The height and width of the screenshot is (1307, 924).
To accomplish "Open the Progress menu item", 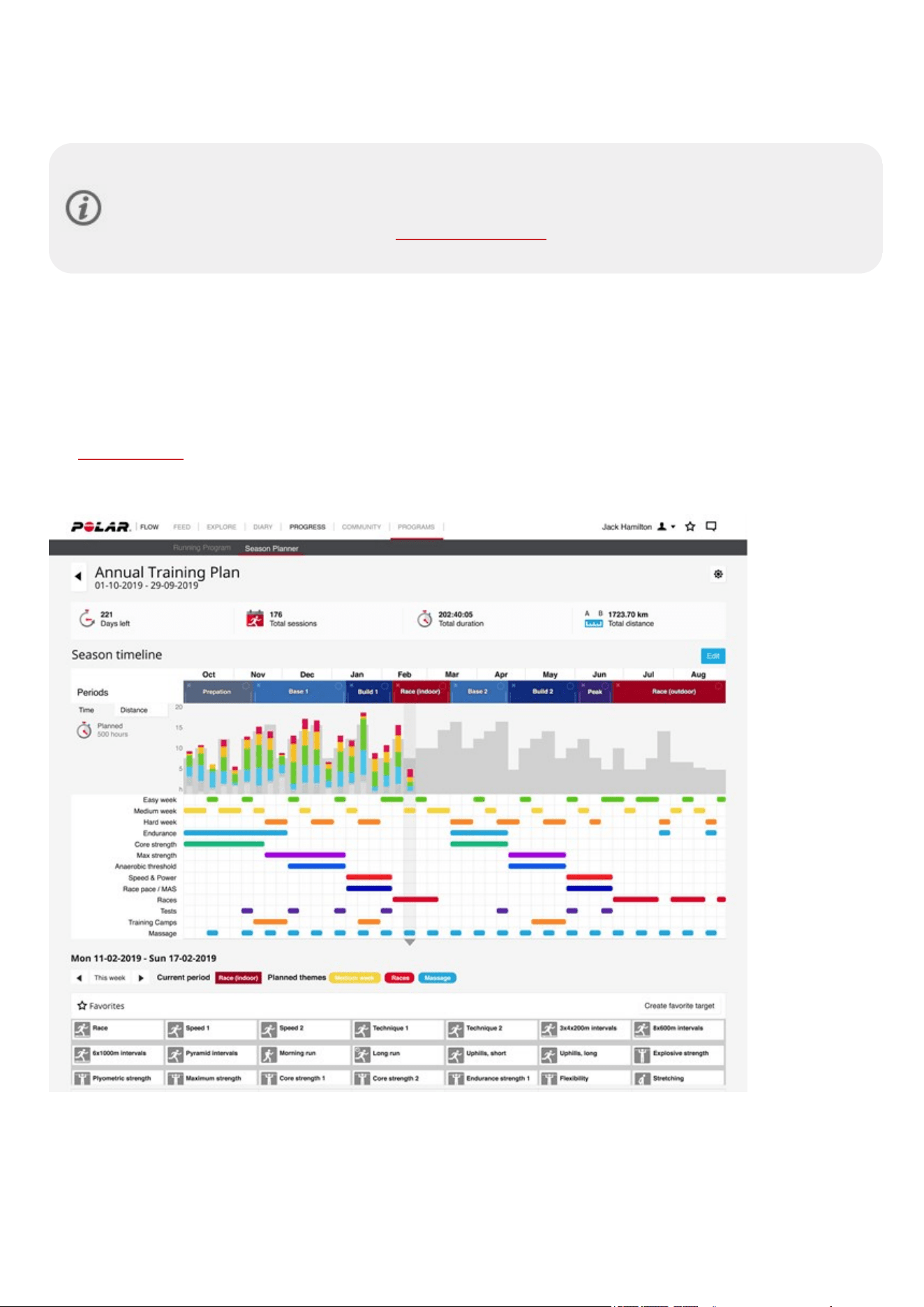I will click(307, 526).
